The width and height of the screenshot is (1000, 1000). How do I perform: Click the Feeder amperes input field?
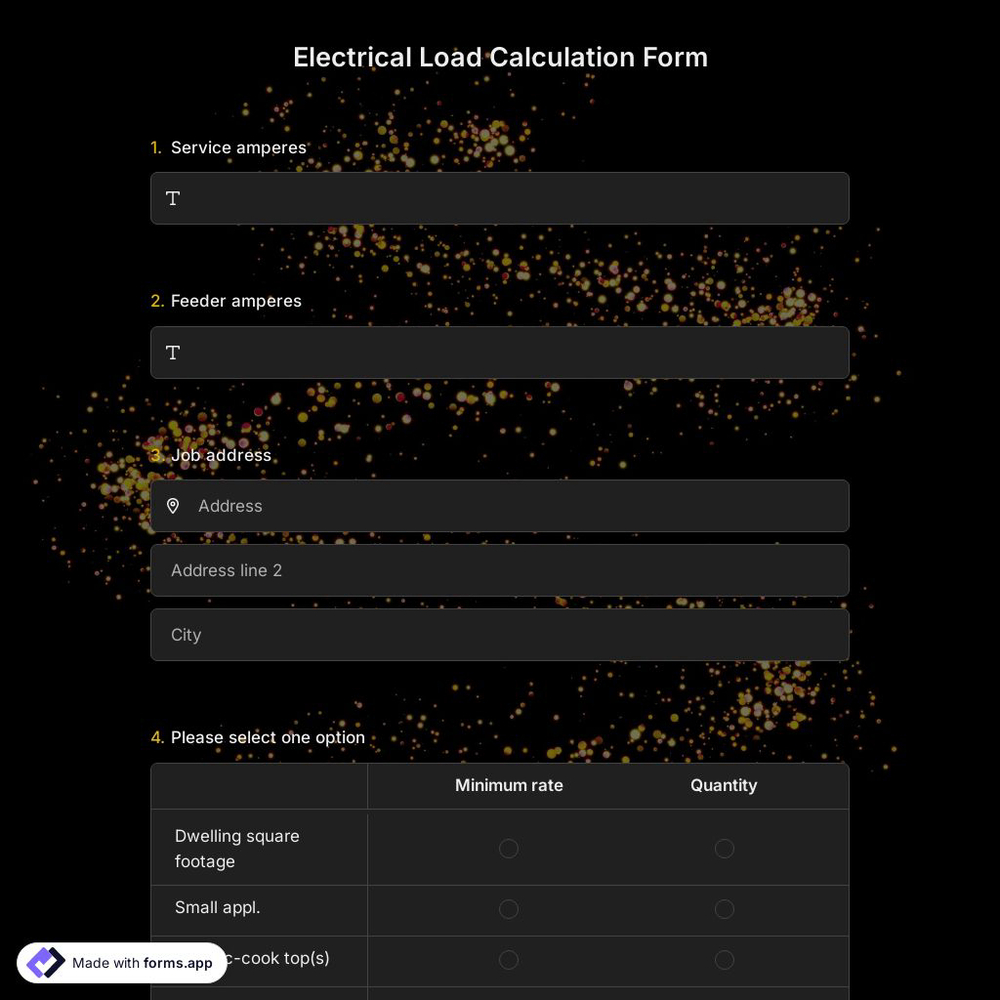pos(500,352)
